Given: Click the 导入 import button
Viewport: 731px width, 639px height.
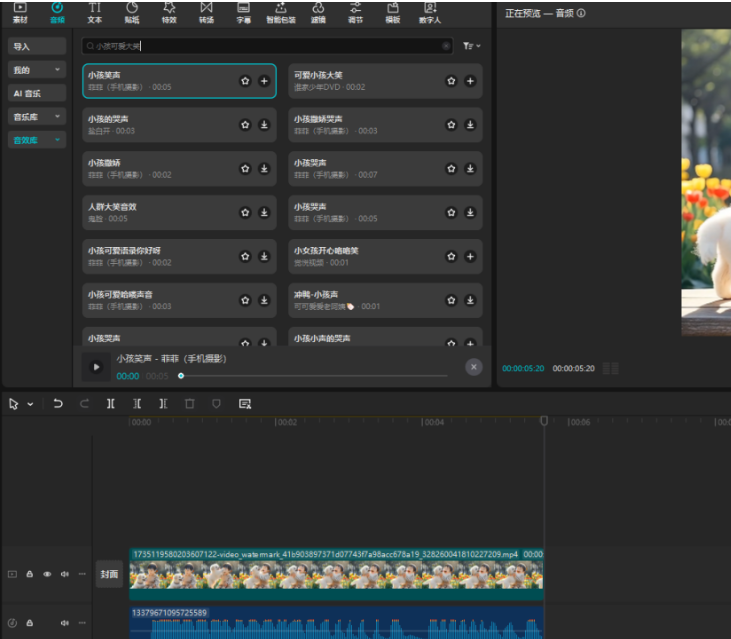Looking at the screenshot, I should click(37, 47).
